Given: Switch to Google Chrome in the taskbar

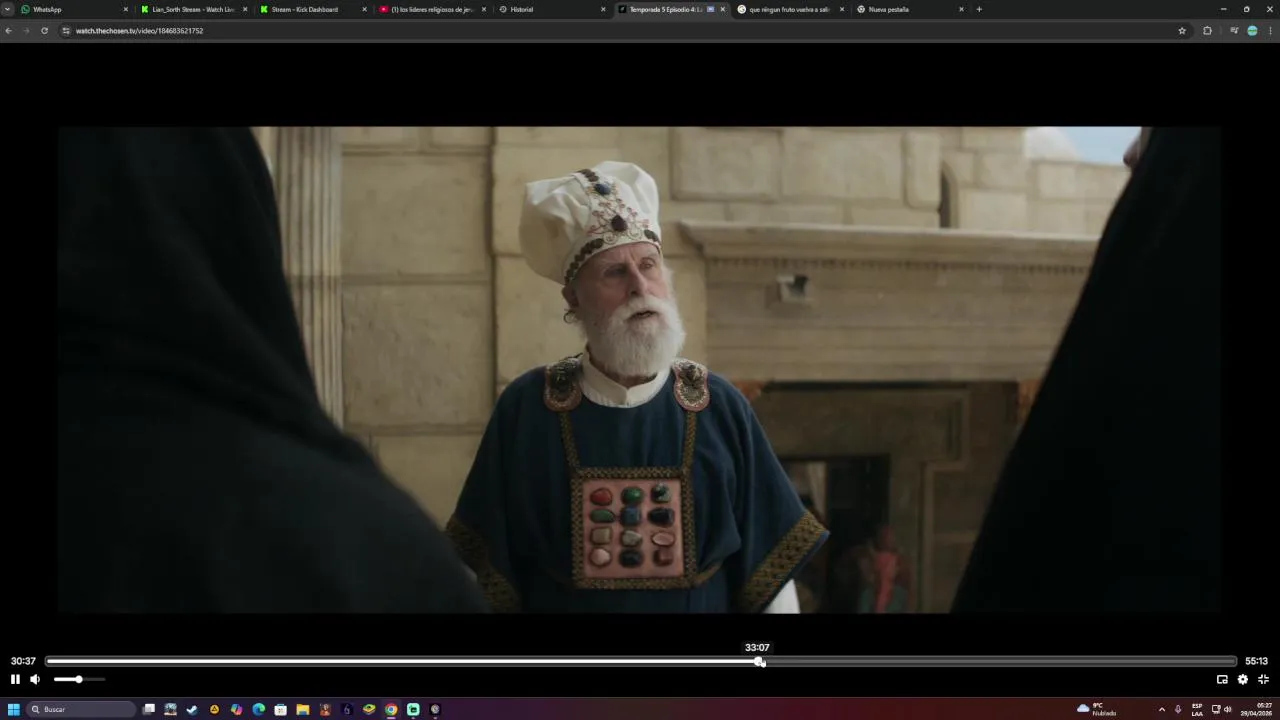Looking at the screenshot, I should click(391, 709).
